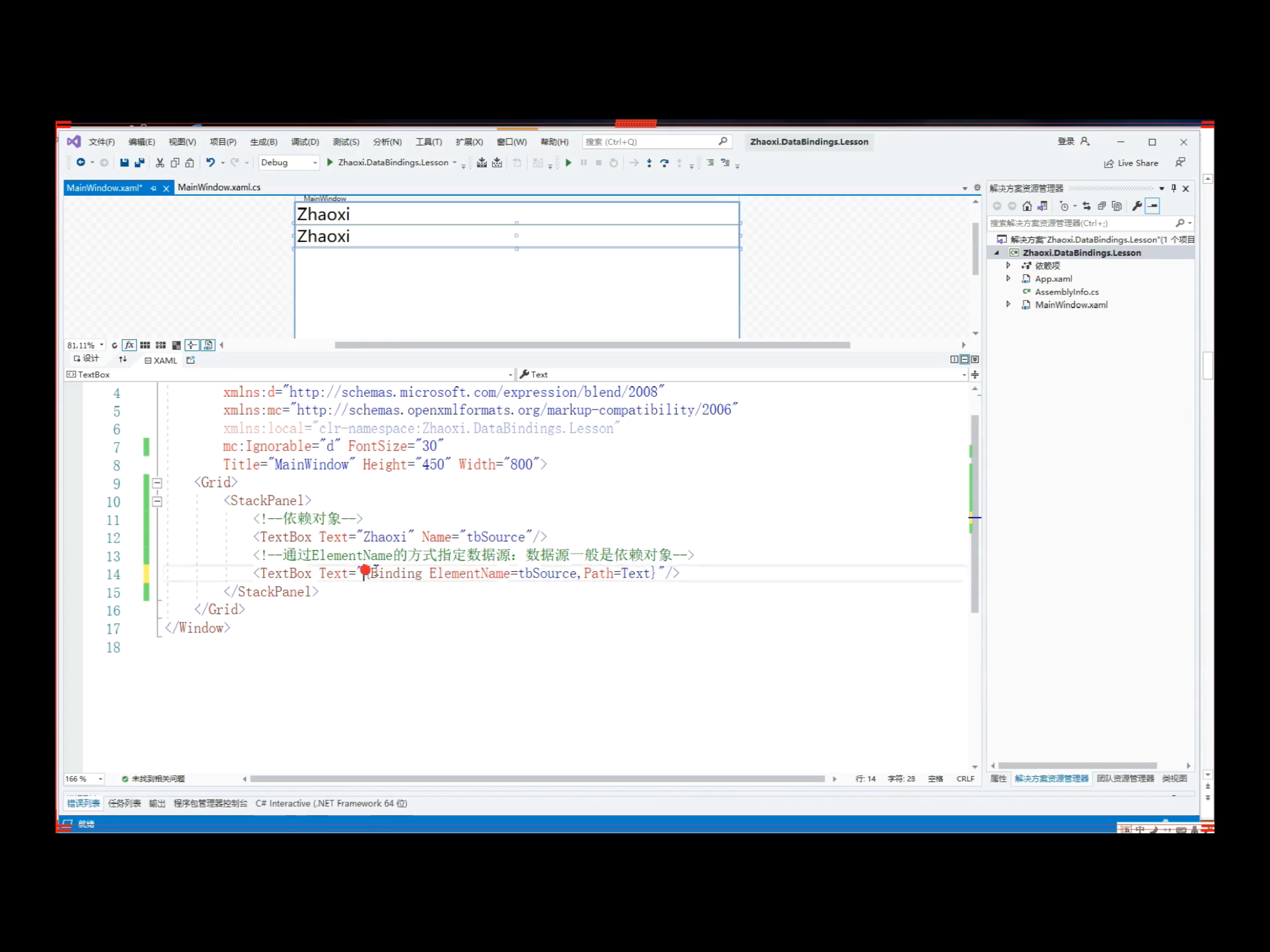Click Solution Explorer home icon
Screen dimensions: 1270x952
click(x=1027, y=206)
